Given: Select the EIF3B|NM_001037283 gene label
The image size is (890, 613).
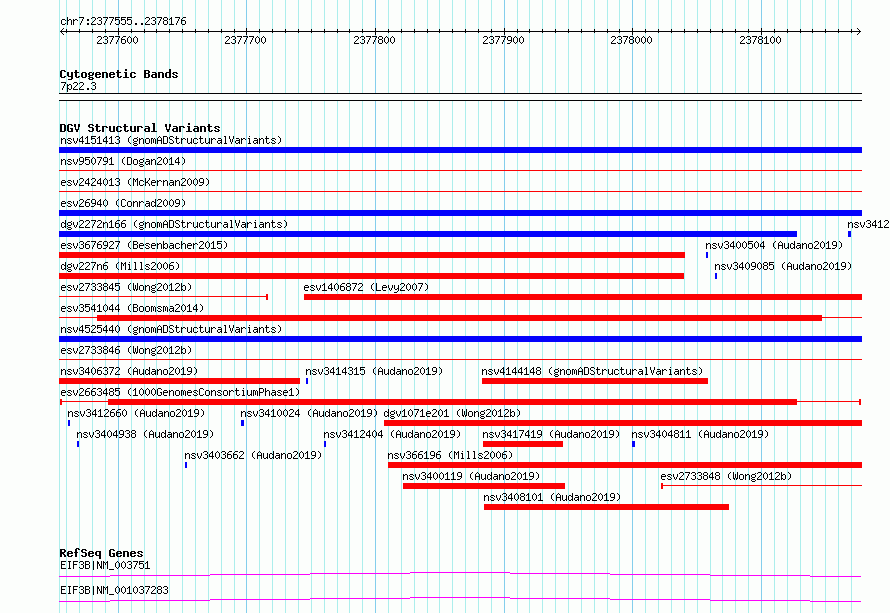Looking at the screenshot, I should (114, 590).
